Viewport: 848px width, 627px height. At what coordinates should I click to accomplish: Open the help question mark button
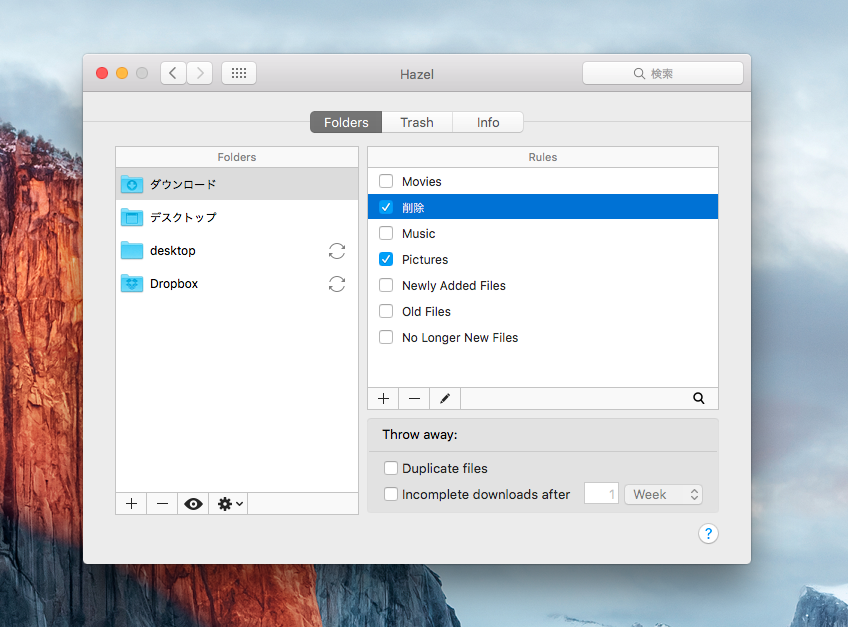point(708,533)
